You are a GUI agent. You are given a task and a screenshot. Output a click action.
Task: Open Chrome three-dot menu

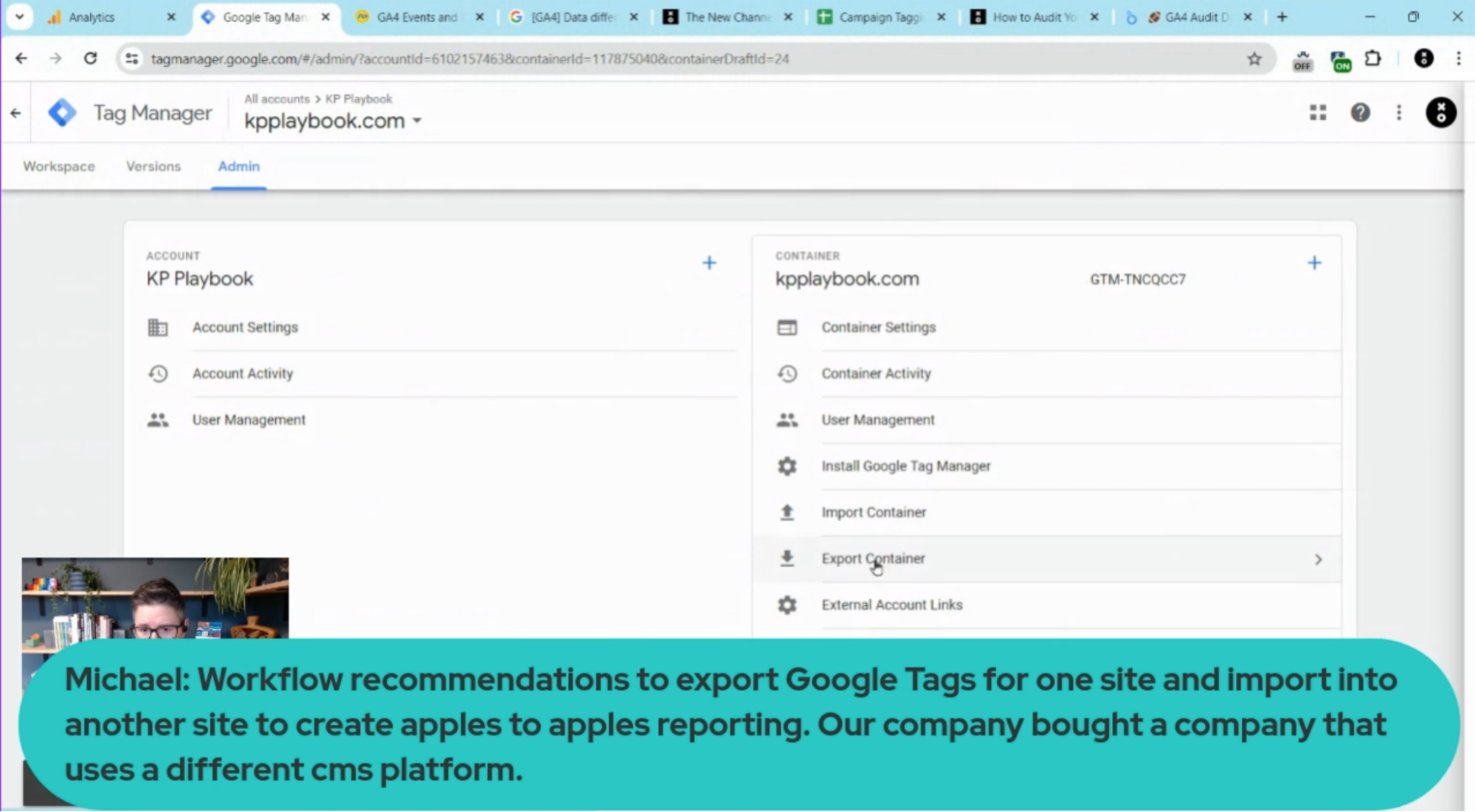tap(1459, 58)
